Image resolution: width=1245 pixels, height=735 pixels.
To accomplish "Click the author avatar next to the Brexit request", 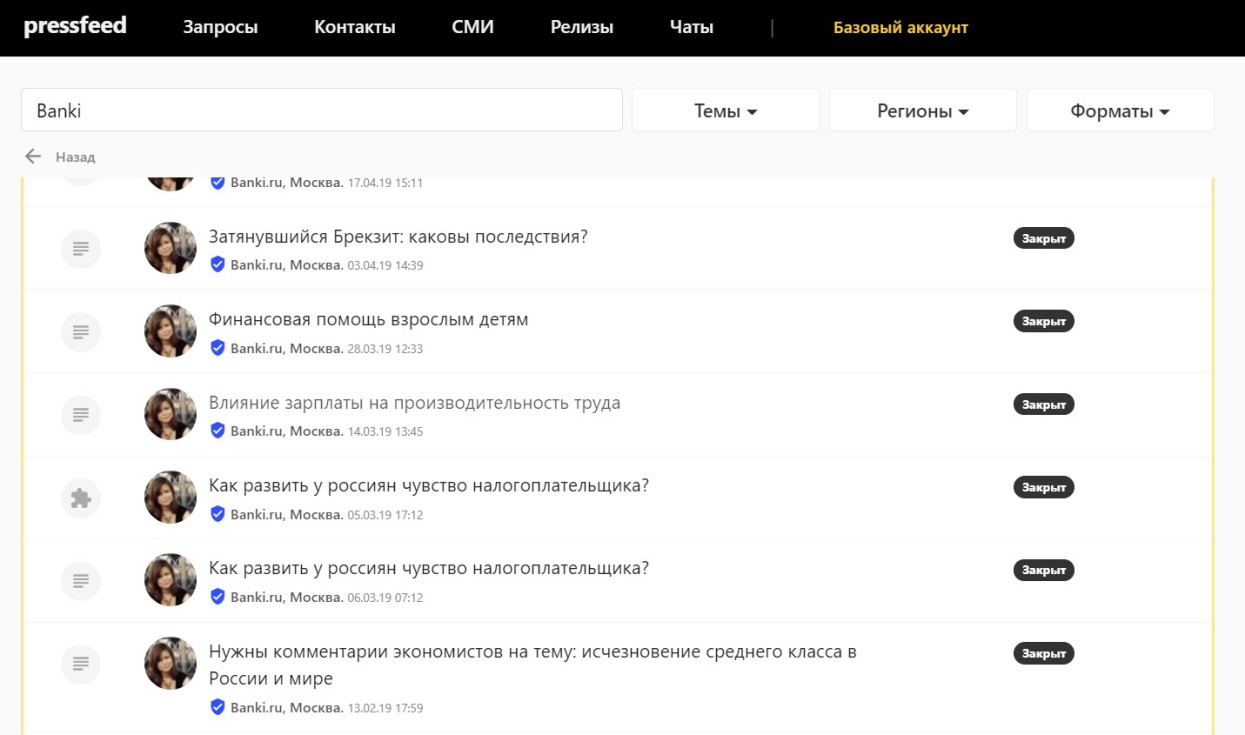I will tap(170, 248).
